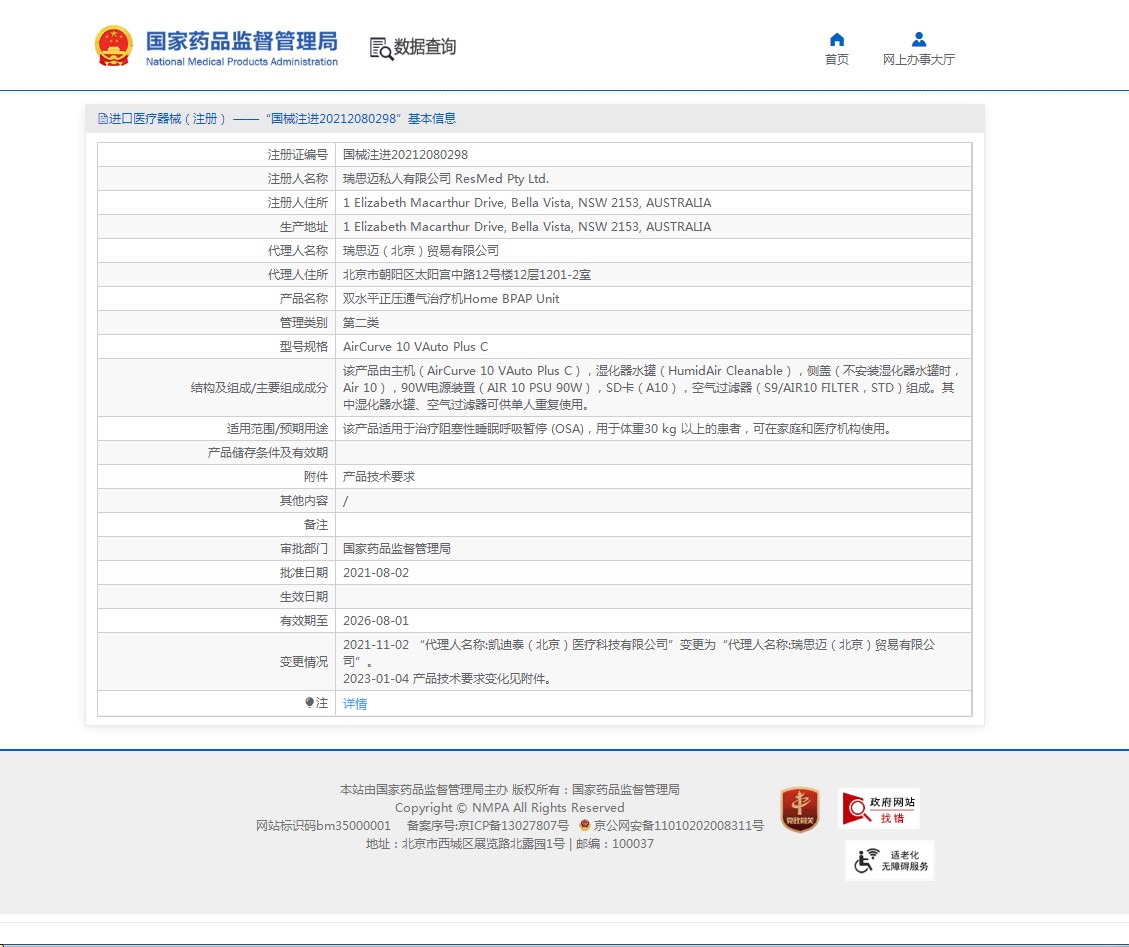Click intended use text mentioning OSA
Screen dimensions: 1129x947
click(x=618, y=428)
